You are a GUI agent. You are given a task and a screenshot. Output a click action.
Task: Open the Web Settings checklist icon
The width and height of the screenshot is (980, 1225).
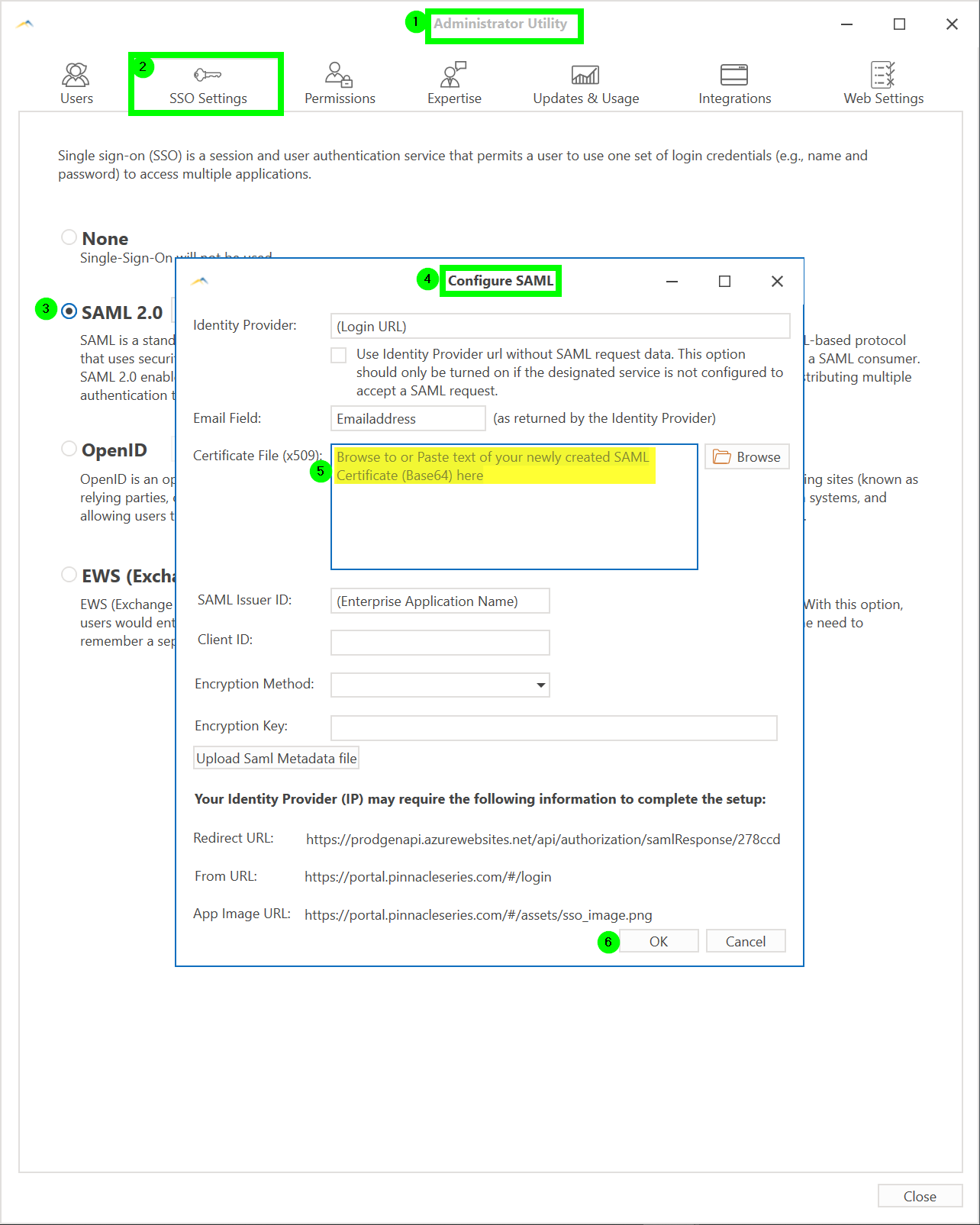click(x=883, y=75)
